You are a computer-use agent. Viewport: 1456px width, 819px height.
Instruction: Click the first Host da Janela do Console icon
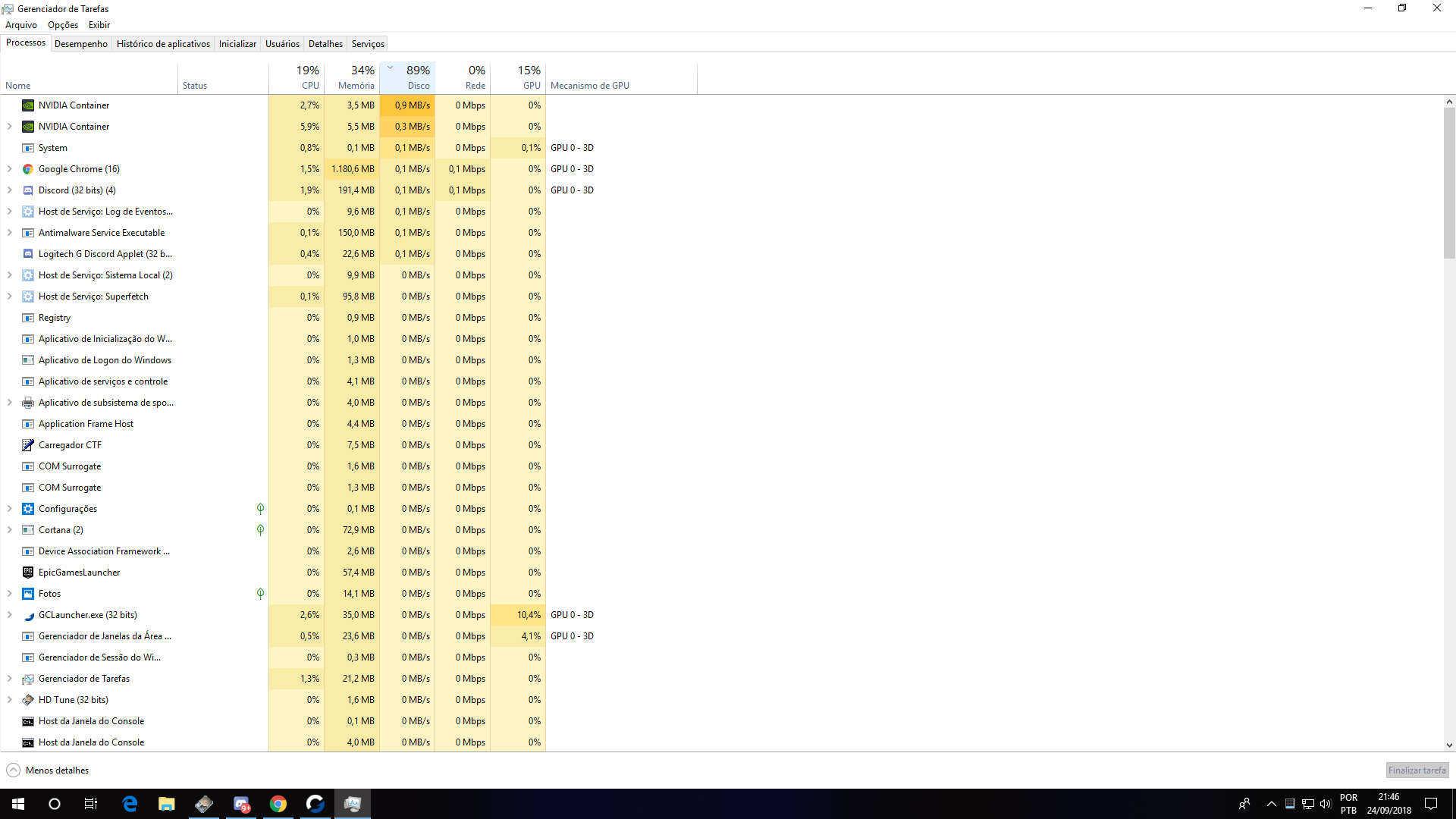pos(28,721)
